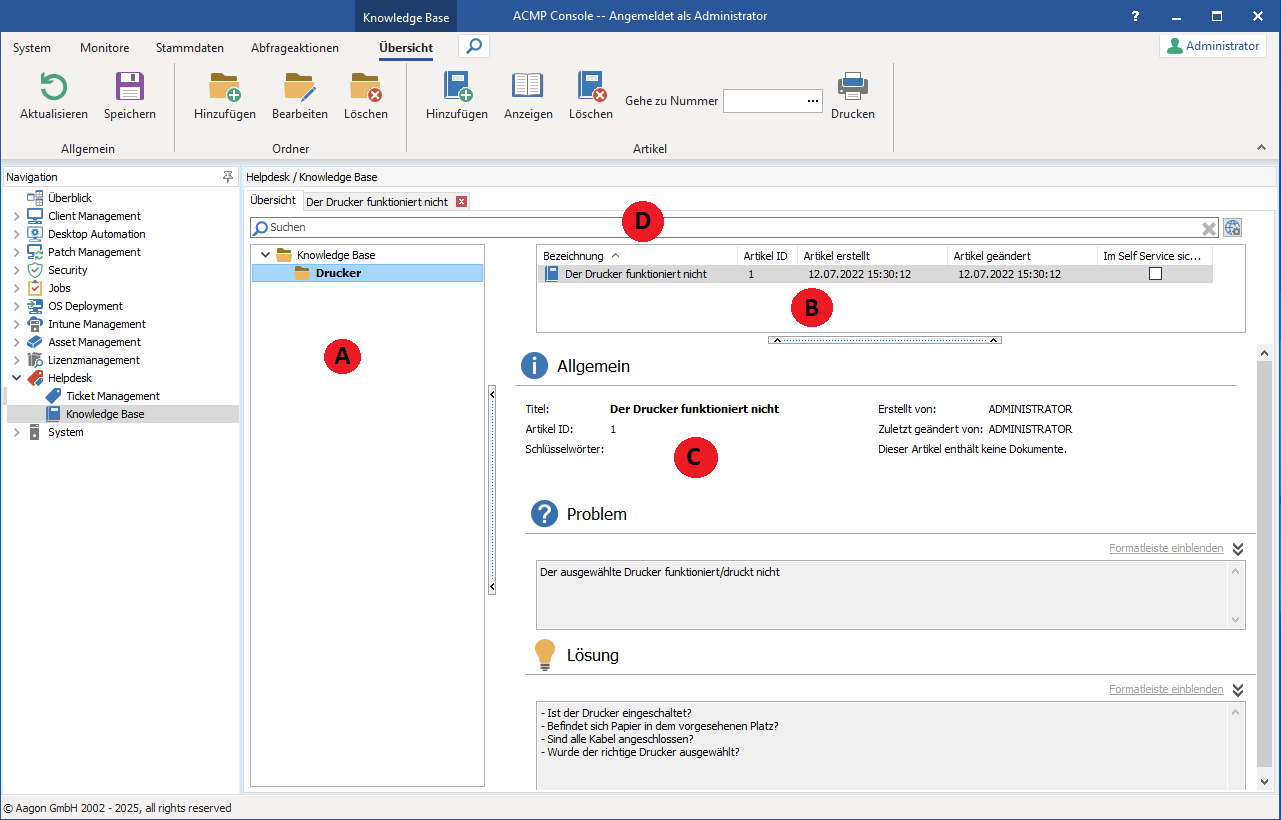The width and height of the screenshot is (1281, 820).
Task: Click the vertical scrollbar in article details
Action: tap(1264, 560)
